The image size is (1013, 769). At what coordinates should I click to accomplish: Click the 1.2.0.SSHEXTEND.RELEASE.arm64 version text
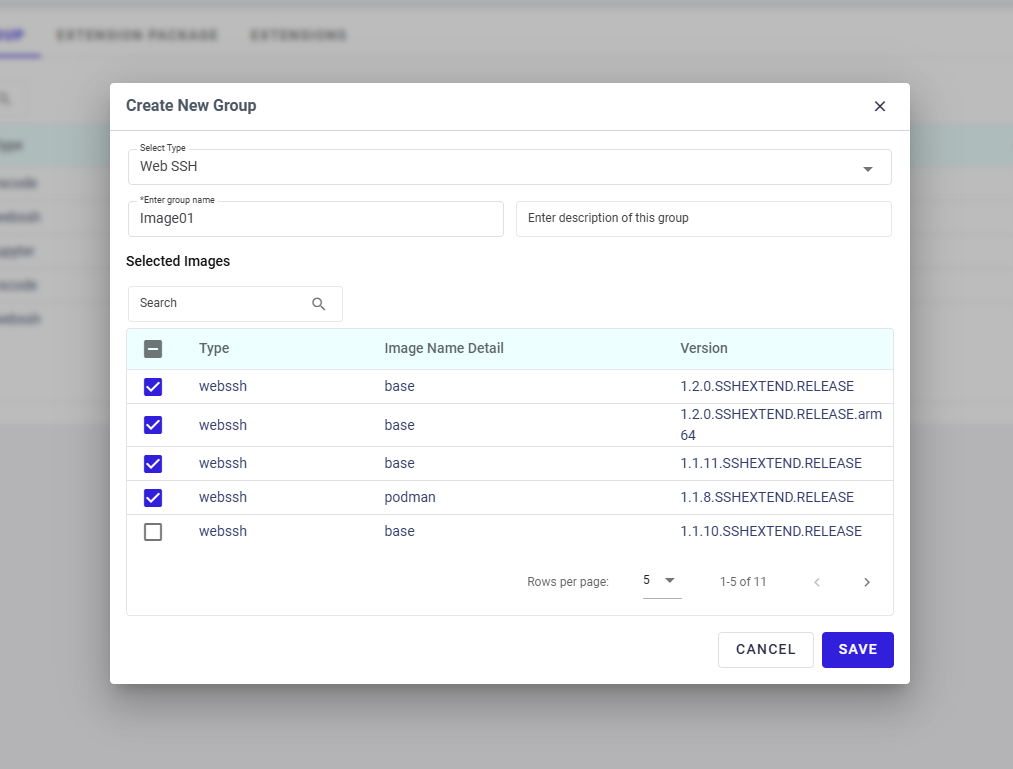click(x=780, y=425)
